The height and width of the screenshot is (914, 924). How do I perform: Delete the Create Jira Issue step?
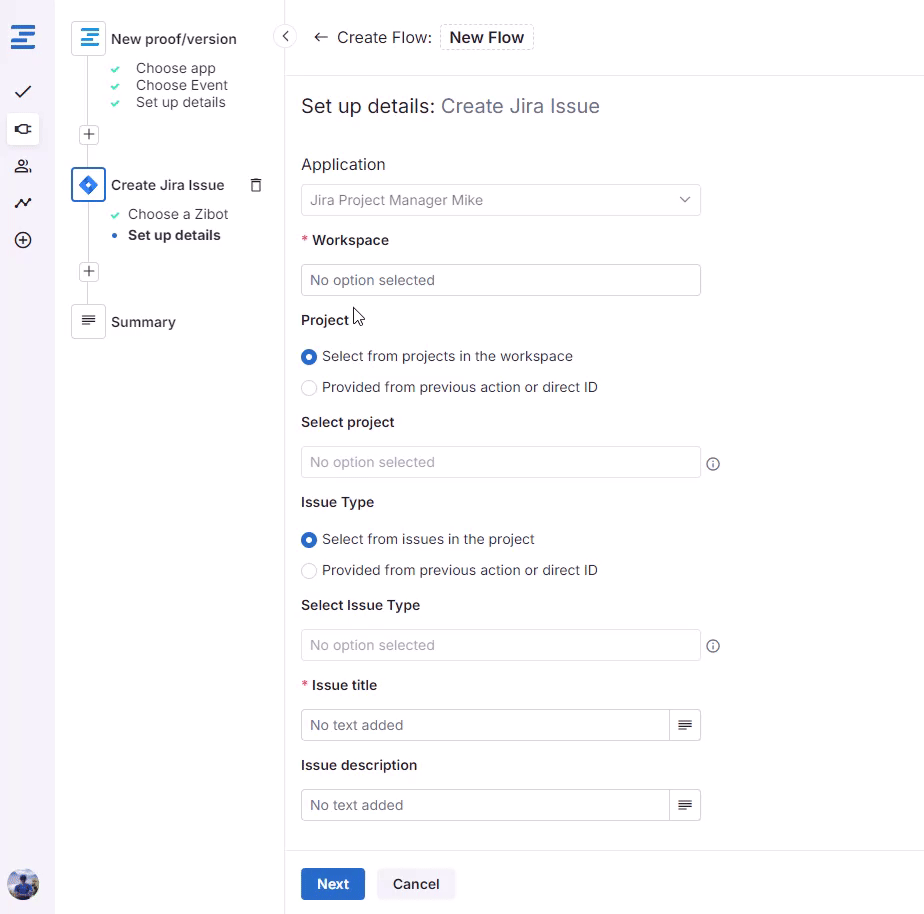pos(256,185)
